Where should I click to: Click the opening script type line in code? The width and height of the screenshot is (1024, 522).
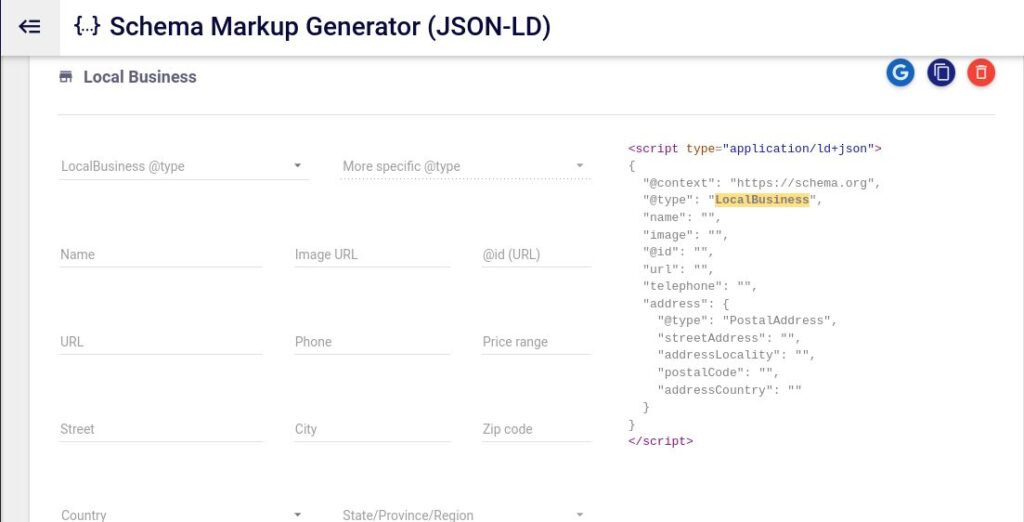pyautogui.click(x=755, y=148)
